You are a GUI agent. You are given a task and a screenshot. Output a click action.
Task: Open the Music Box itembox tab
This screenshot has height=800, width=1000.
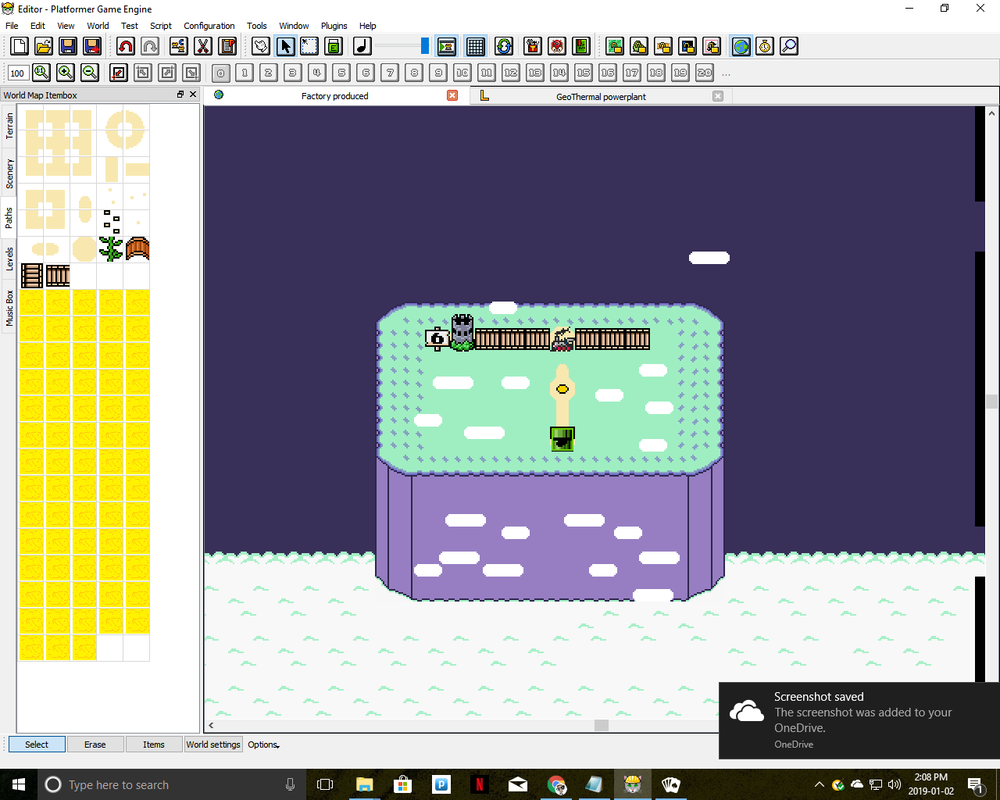point(9,307)
